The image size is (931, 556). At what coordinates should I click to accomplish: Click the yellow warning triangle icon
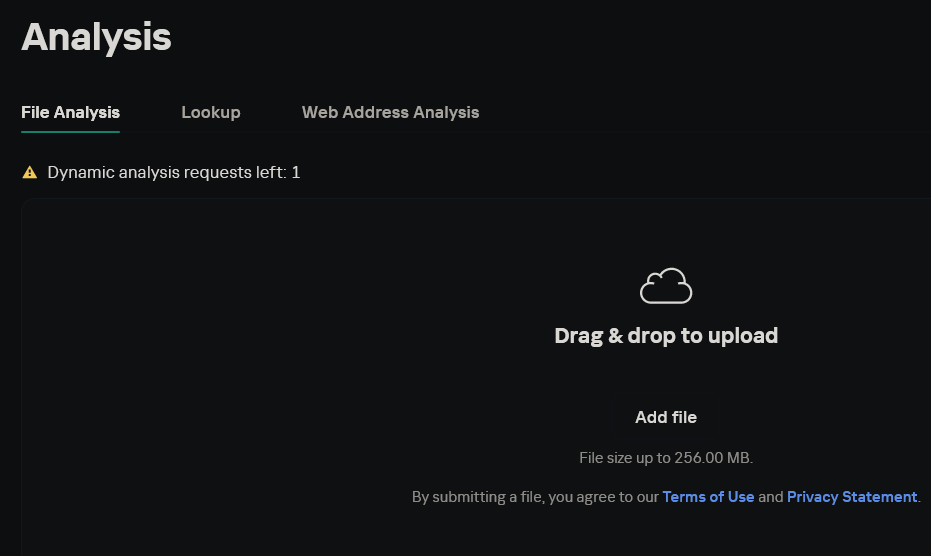30,173
